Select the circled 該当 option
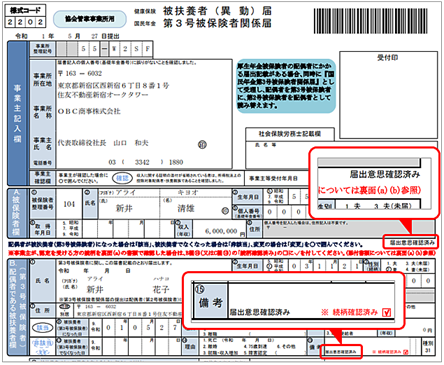Screen dimensions: 444x365 pyautogui.click(x=43, y=328)
